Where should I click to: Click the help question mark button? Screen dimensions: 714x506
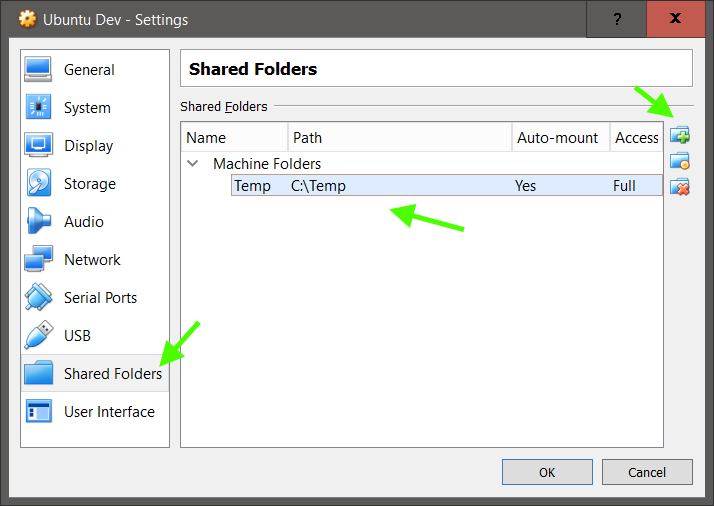(x=617, y=19)
